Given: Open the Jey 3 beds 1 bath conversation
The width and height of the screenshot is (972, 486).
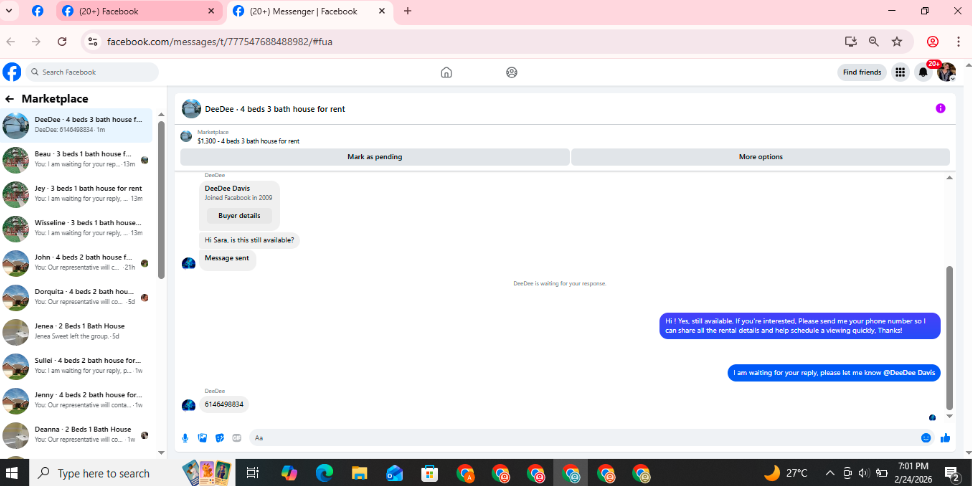Looking at the screenshot, I should (76, 195).
